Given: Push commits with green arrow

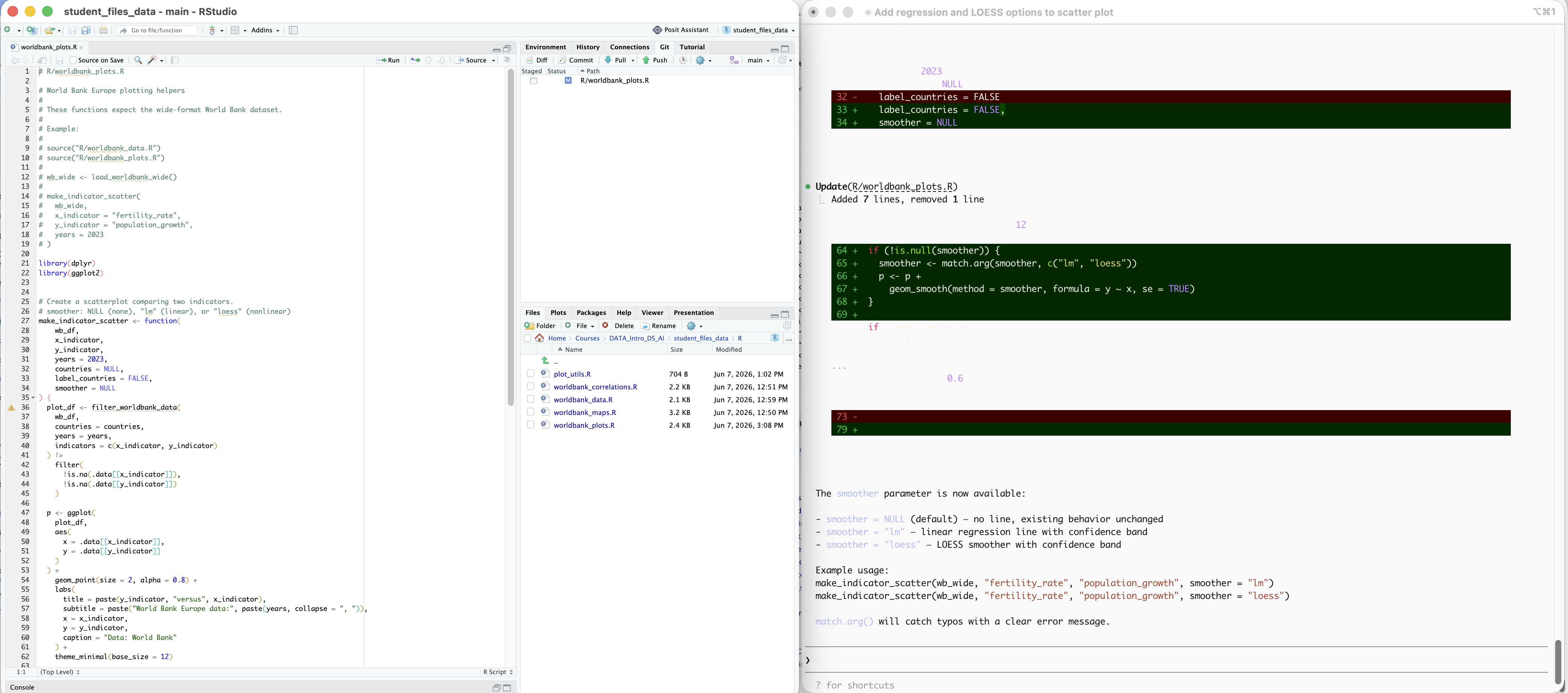Looking at the screenshot, I should 655,60.
